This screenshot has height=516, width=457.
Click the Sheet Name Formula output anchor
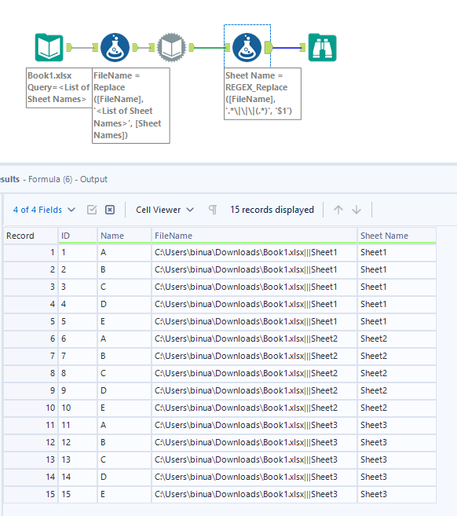pyautogui.click(x=269, y=47)
